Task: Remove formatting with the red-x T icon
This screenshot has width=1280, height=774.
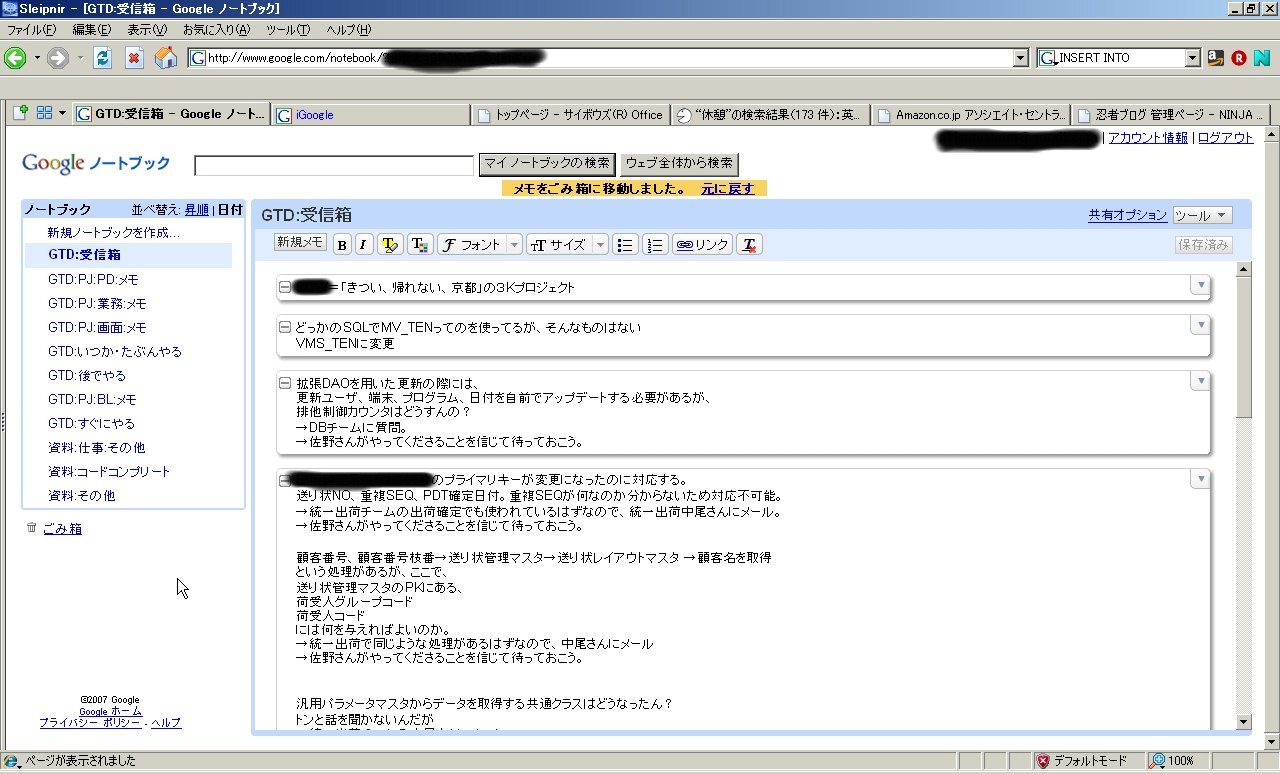Action: 750,245
